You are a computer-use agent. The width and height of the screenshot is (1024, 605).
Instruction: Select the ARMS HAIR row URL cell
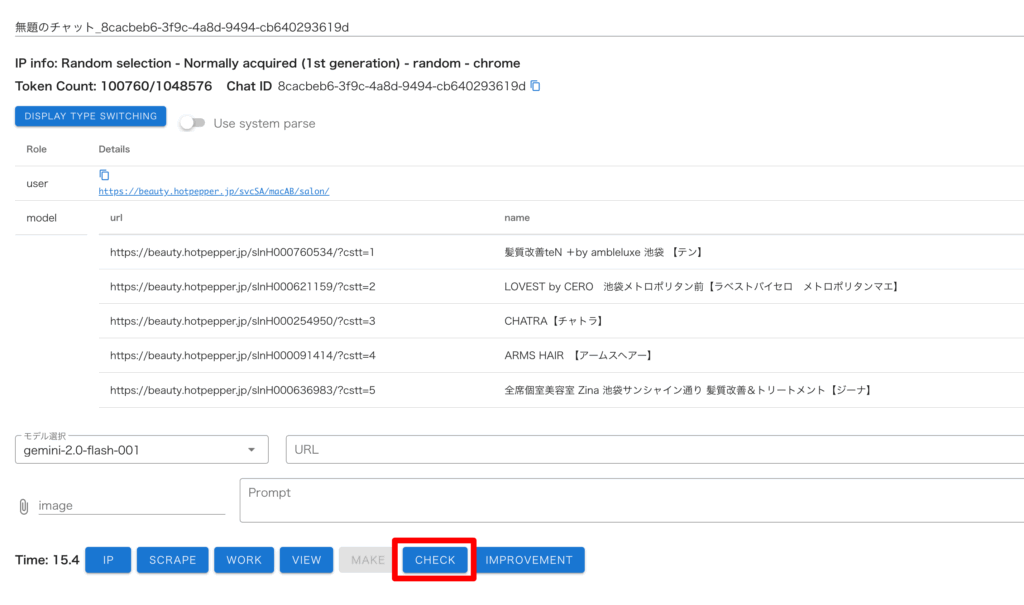point(243,355)
